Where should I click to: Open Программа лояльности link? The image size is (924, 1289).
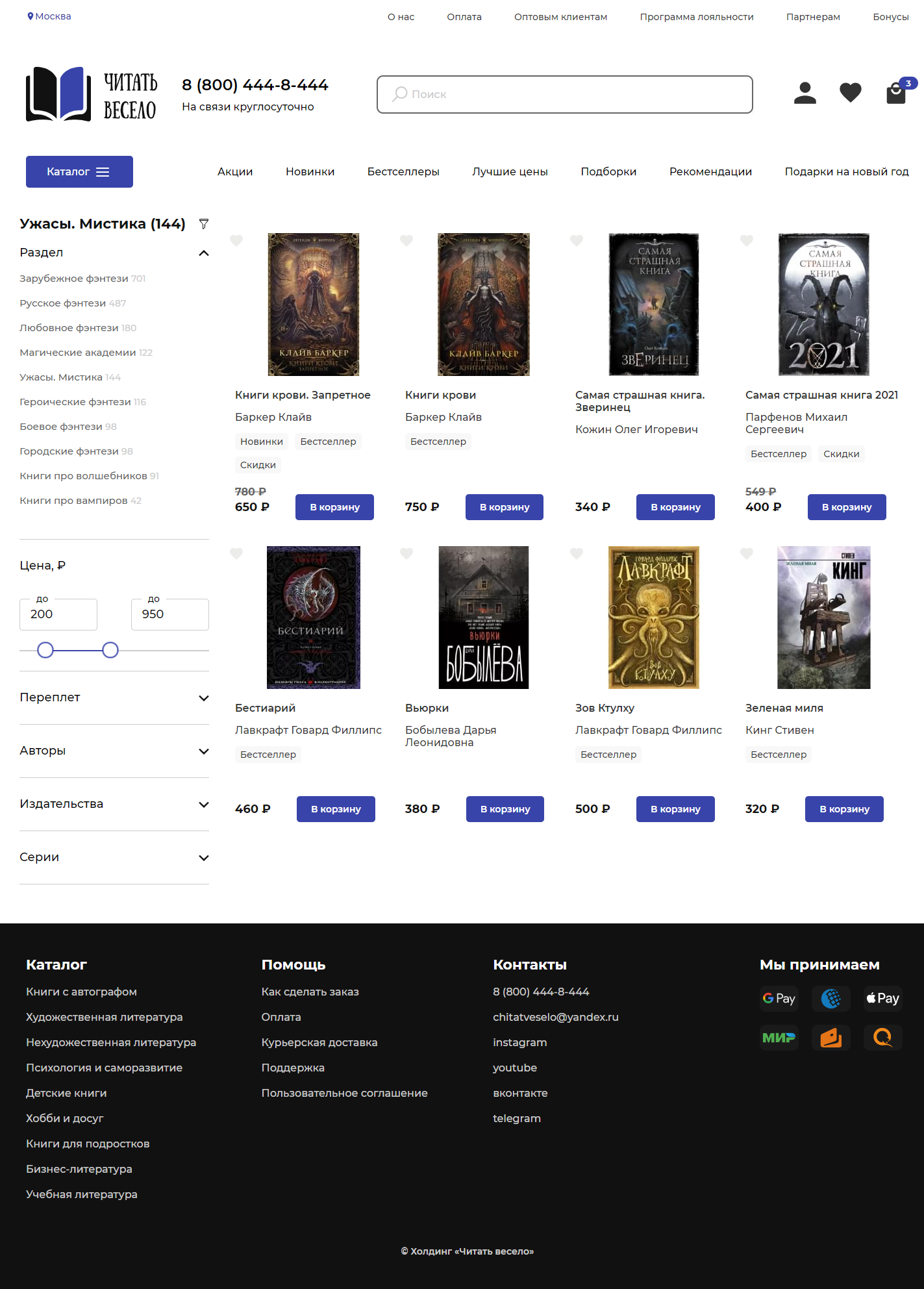(697, 17)
